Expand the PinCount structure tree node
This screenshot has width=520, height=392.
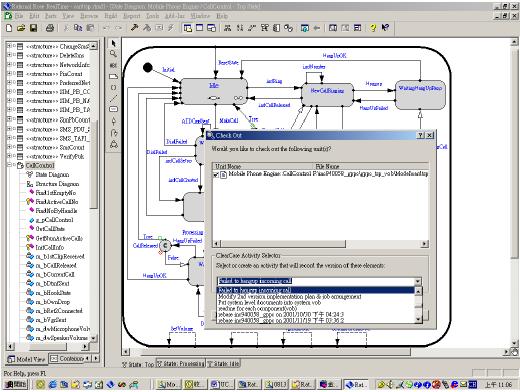tap(9, 73)
